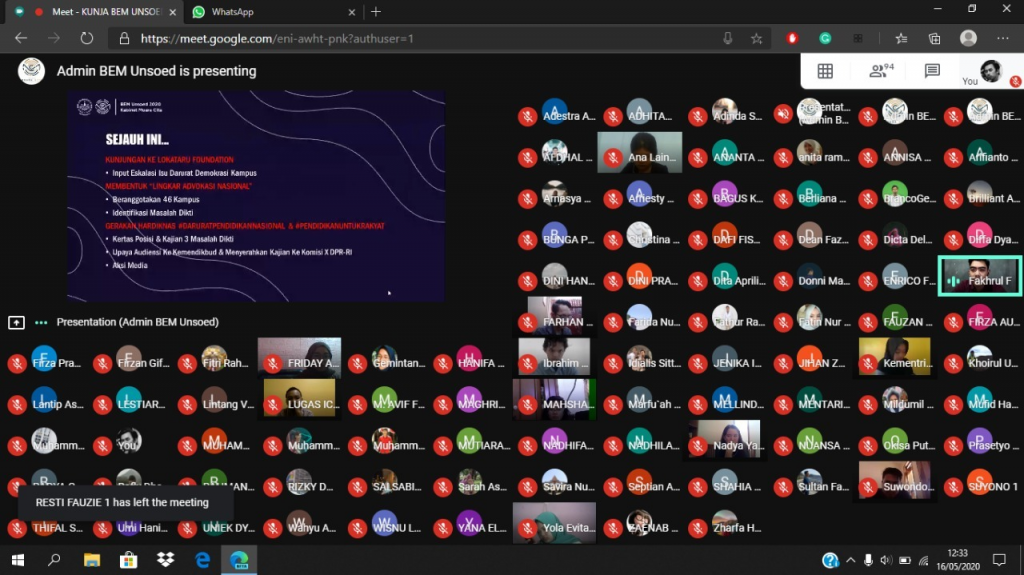
Task: Expand the browser Settings and more menu
Action: pos(1001,38)
